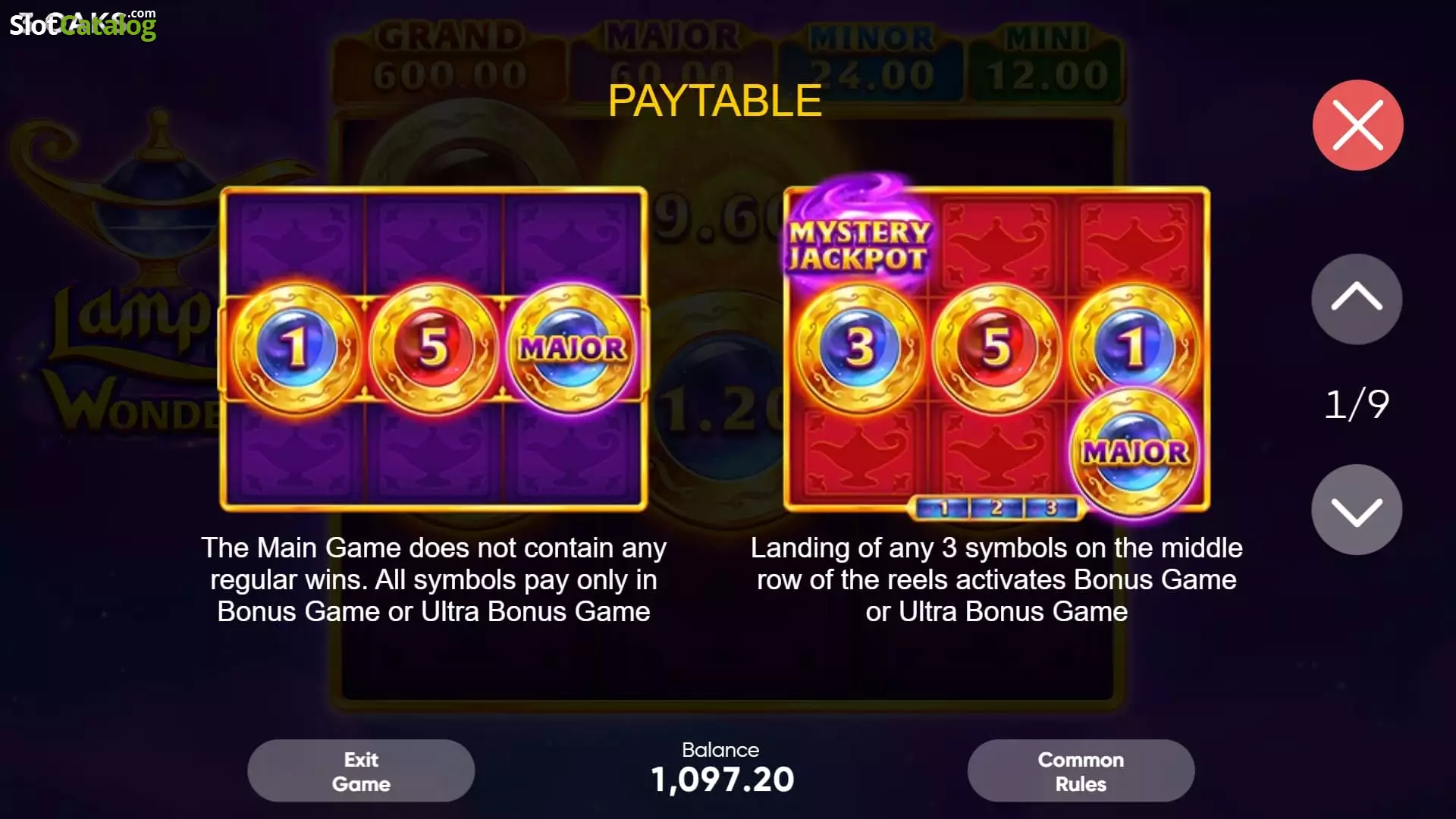1456x819 pixels.
Task: Click the red 5 coin in the red reels
Action: click(x=996, y=348)
